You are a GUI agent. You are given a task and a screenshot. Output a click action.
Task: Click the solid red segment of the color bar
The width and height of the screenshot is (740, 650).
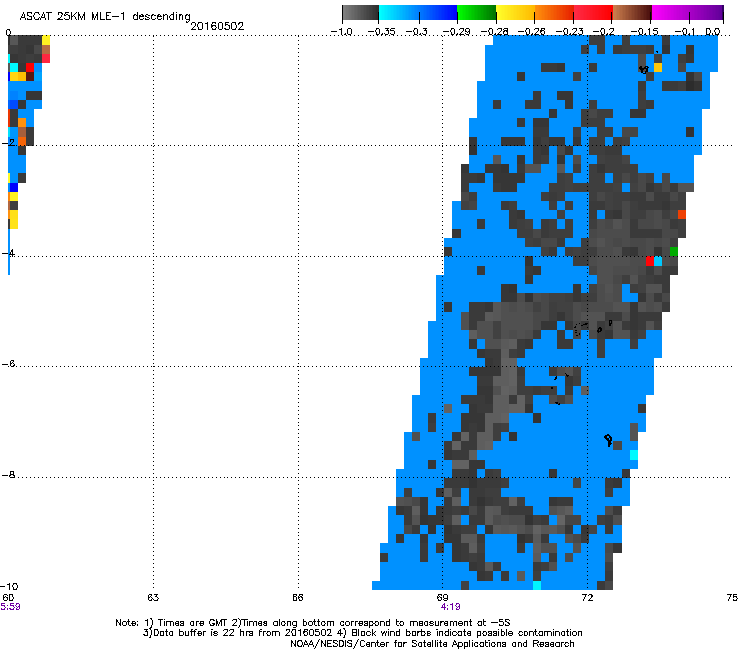593,13
